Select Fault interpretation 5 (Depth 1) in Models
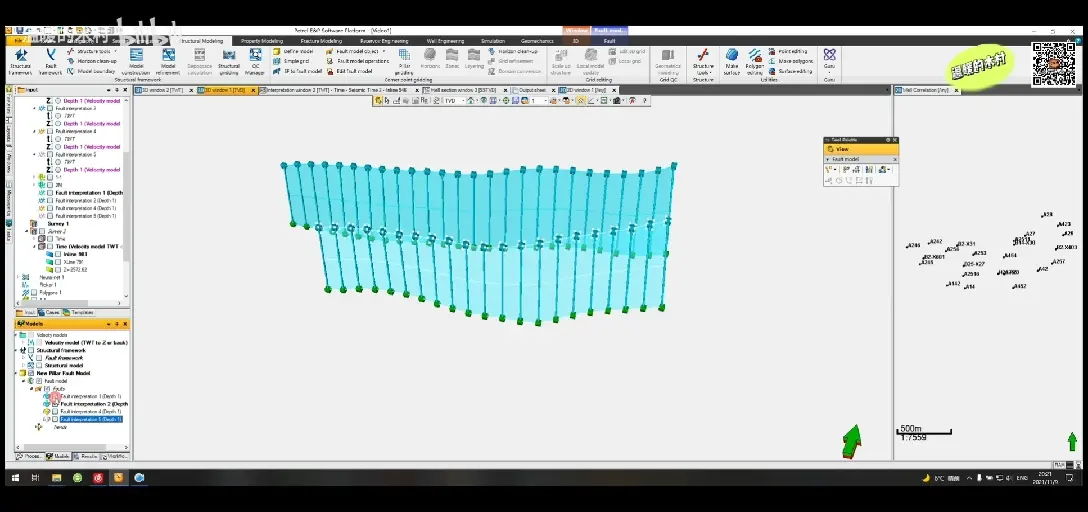The image size is (1088, 512). point(91,419)
